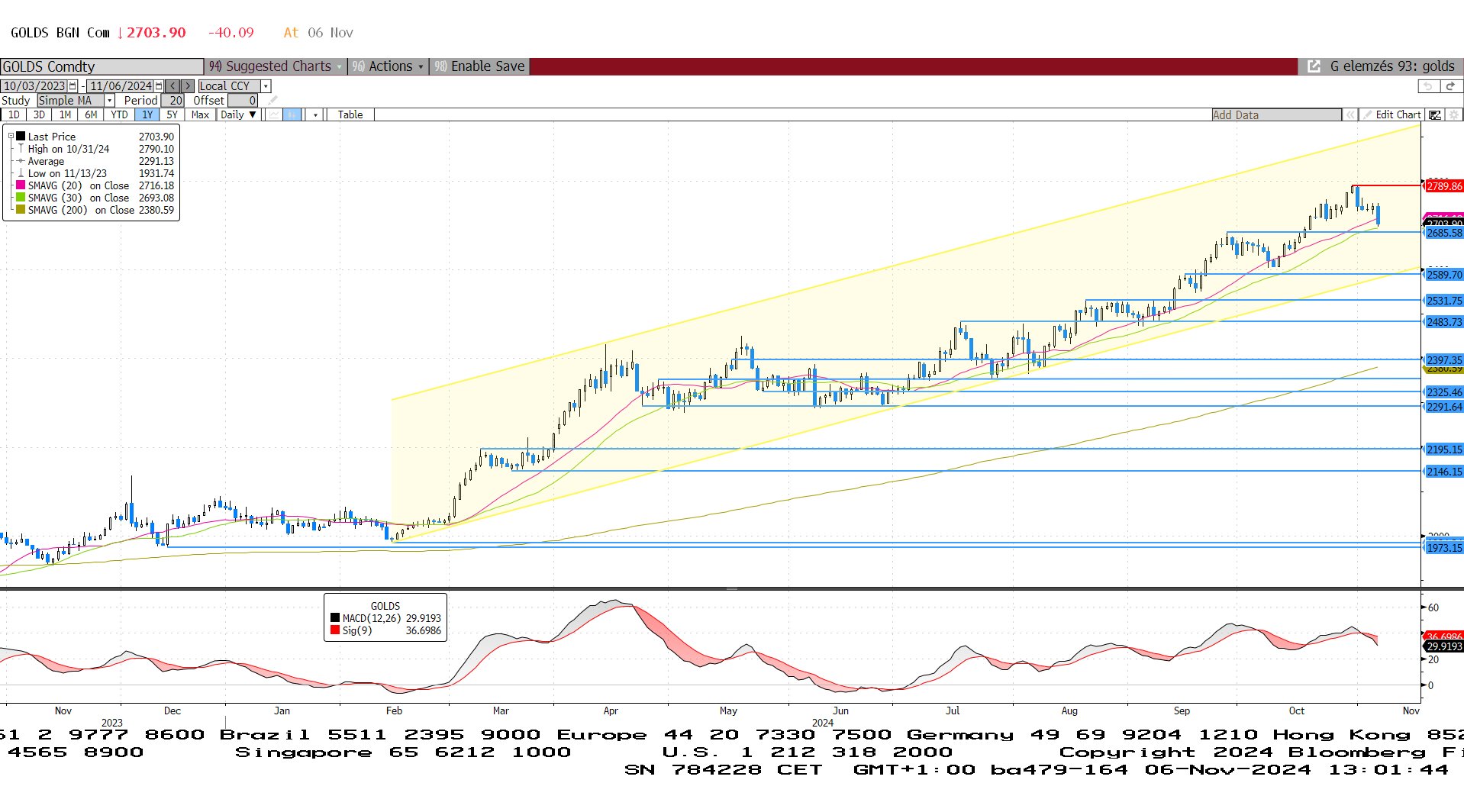Click the Period value field

[x=173, y=100]
